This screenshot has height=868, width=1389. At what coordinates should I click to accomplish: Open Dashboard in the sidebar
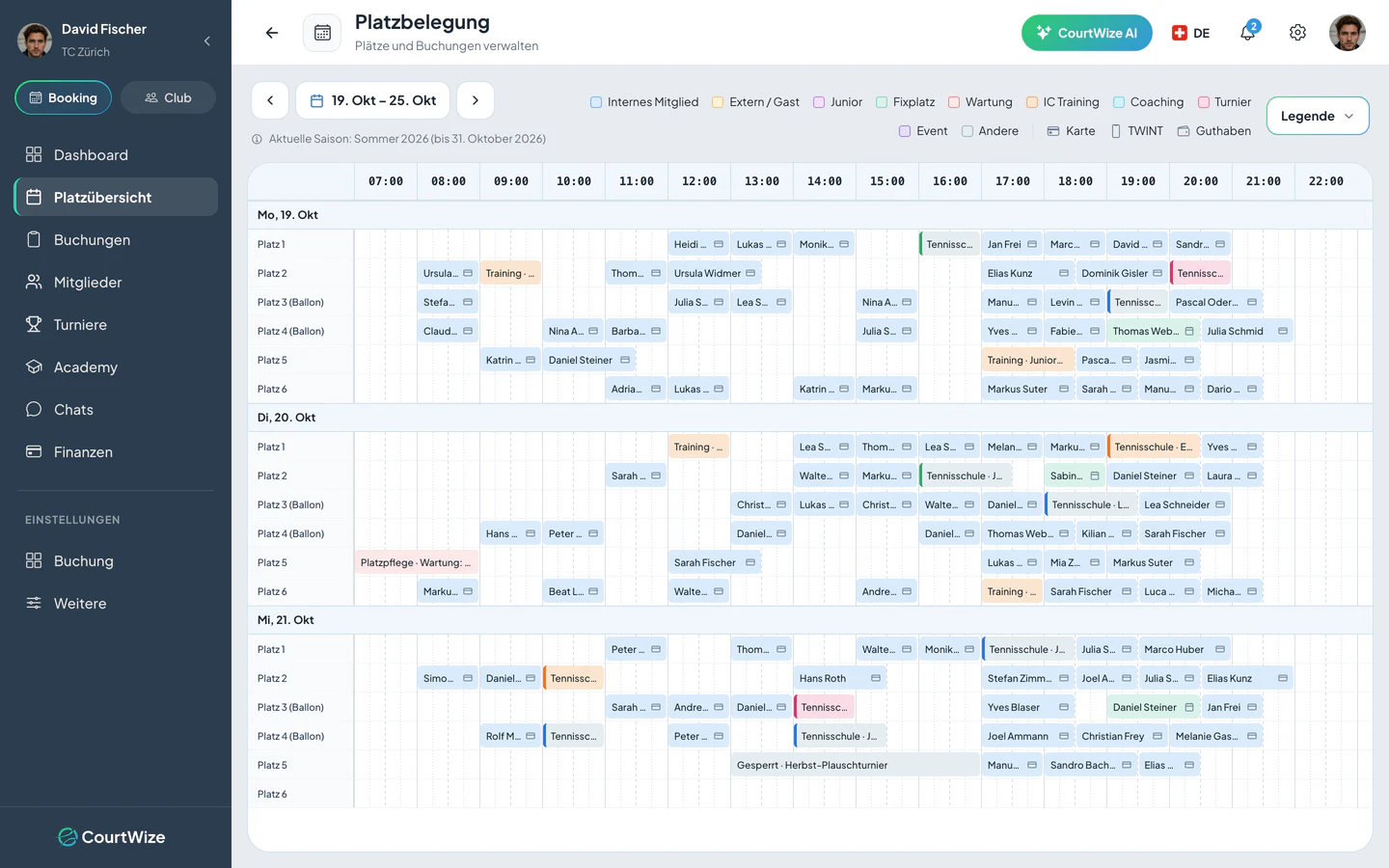(x=116, y=155)
